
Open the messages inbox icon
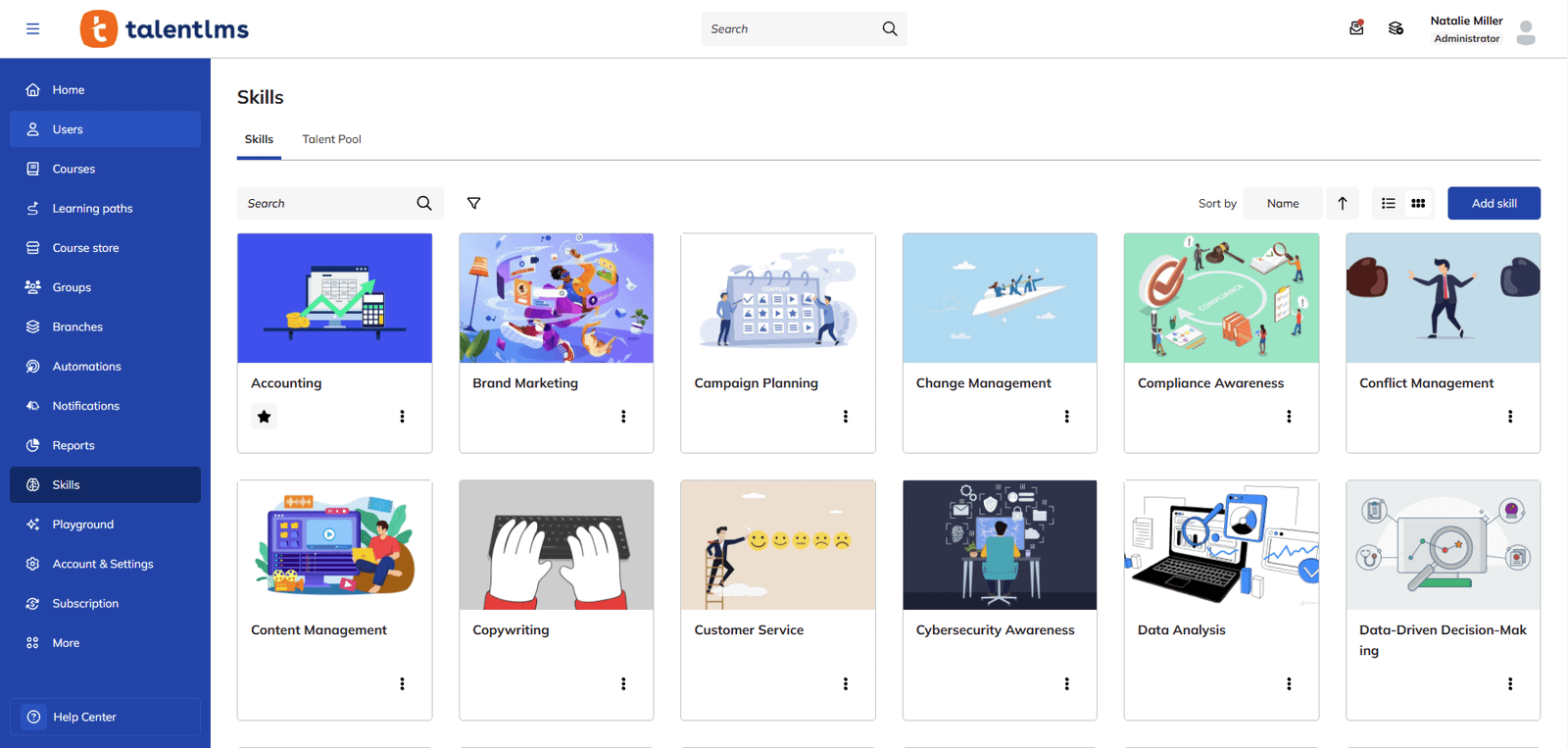click(1356, 28)
